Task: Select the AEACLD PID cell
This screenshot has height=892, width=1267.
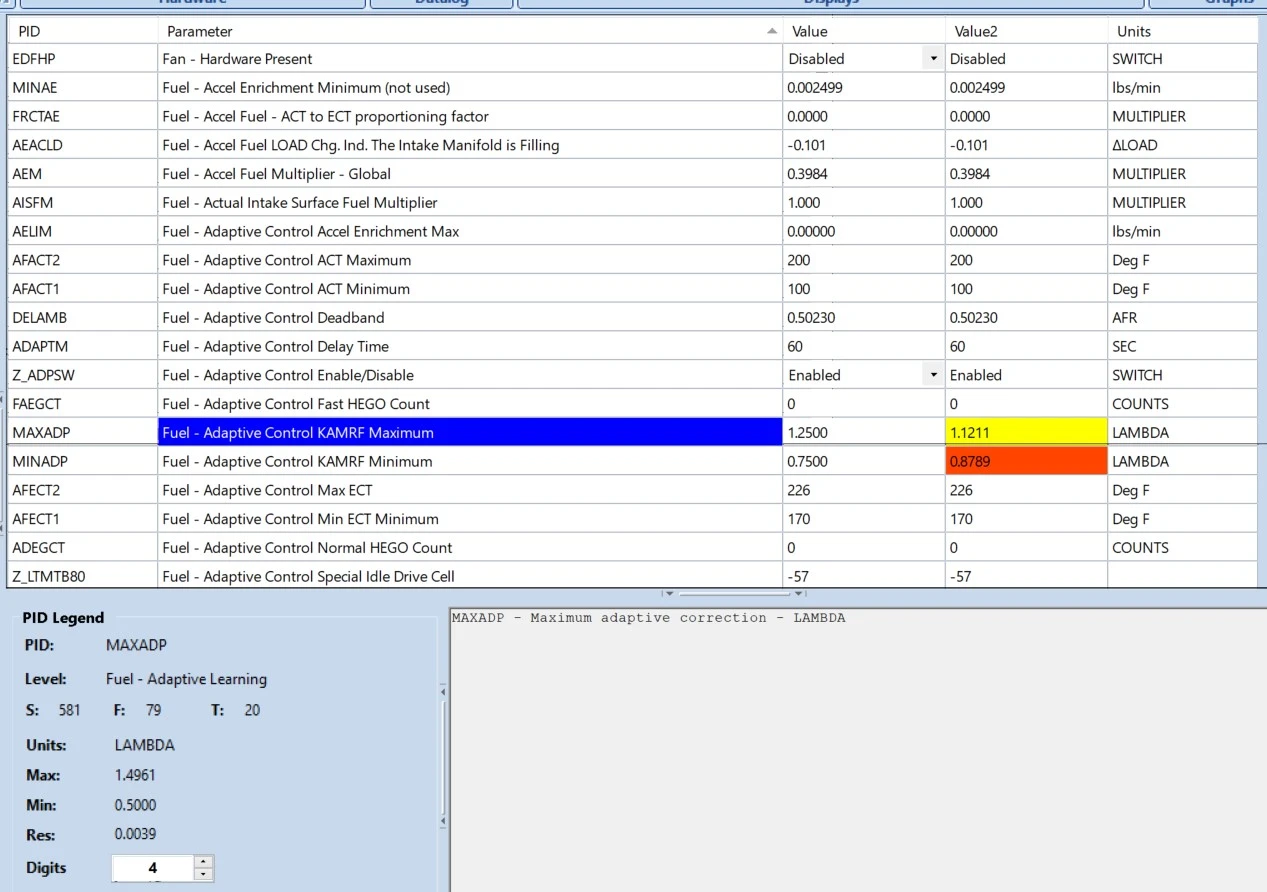Action: coord(83,145)
